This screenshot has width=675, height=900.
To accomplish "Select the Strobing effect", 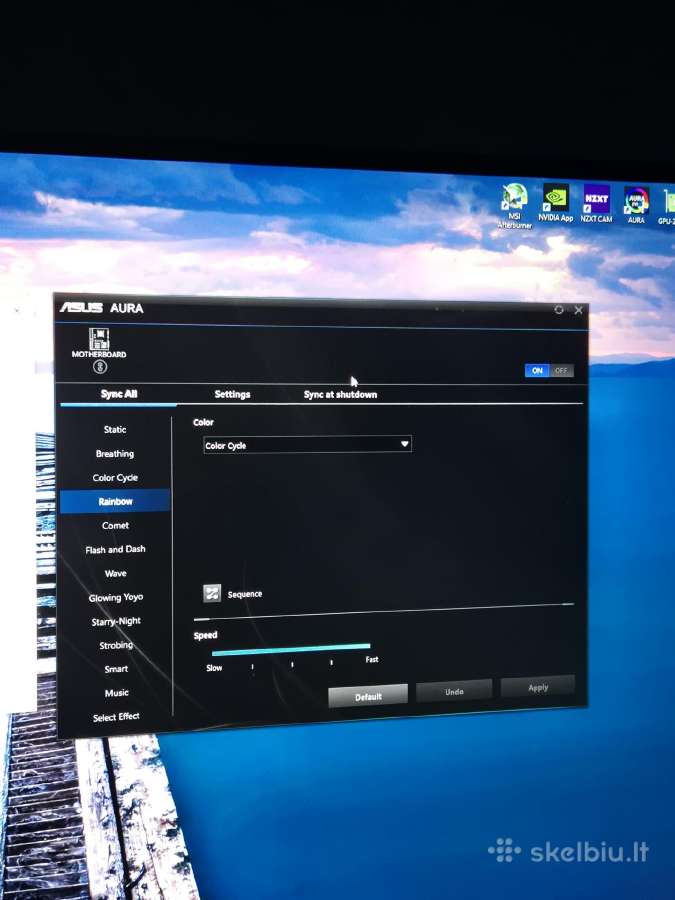I will coord(116,645).
